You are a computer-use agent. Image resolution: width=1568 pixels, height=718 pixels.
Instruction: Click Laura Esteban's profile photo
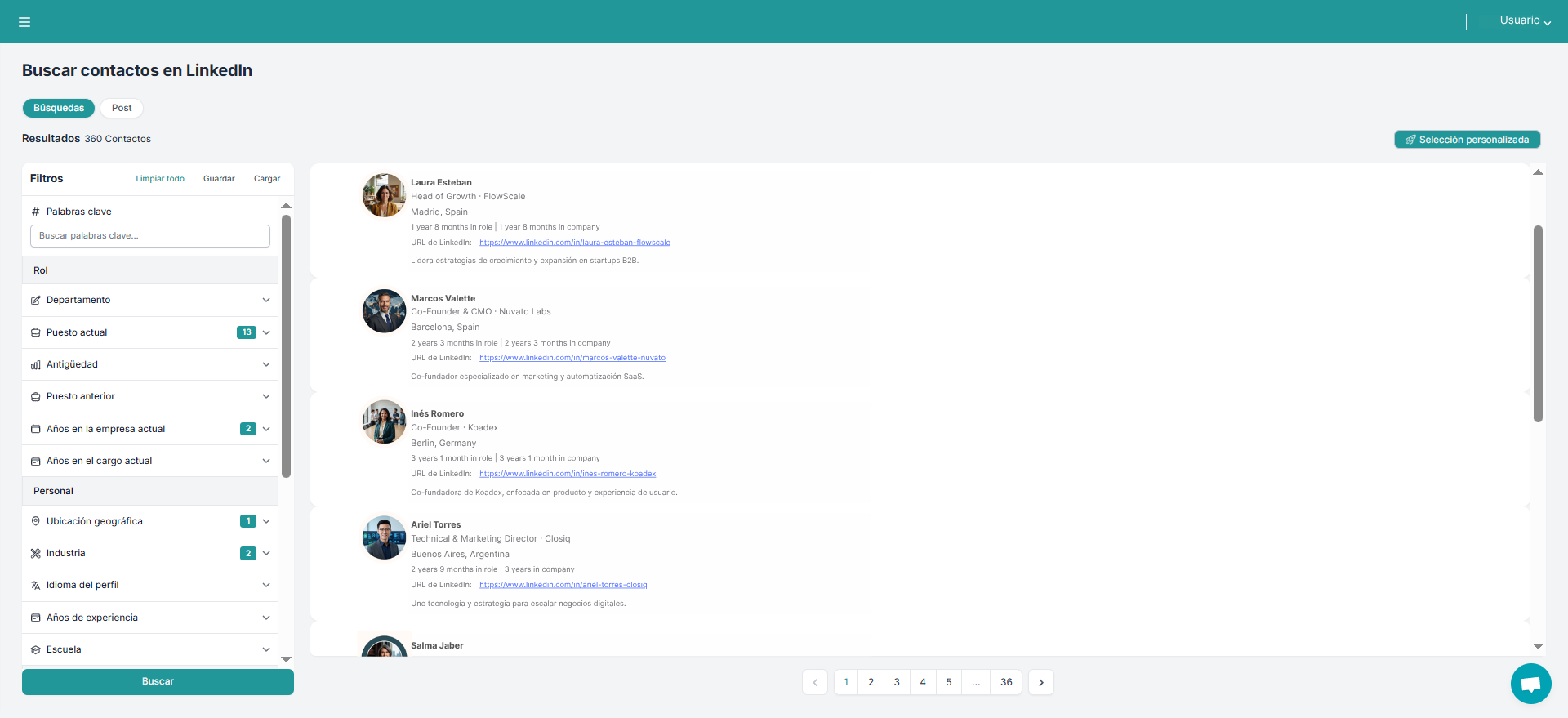coord(384,195)
